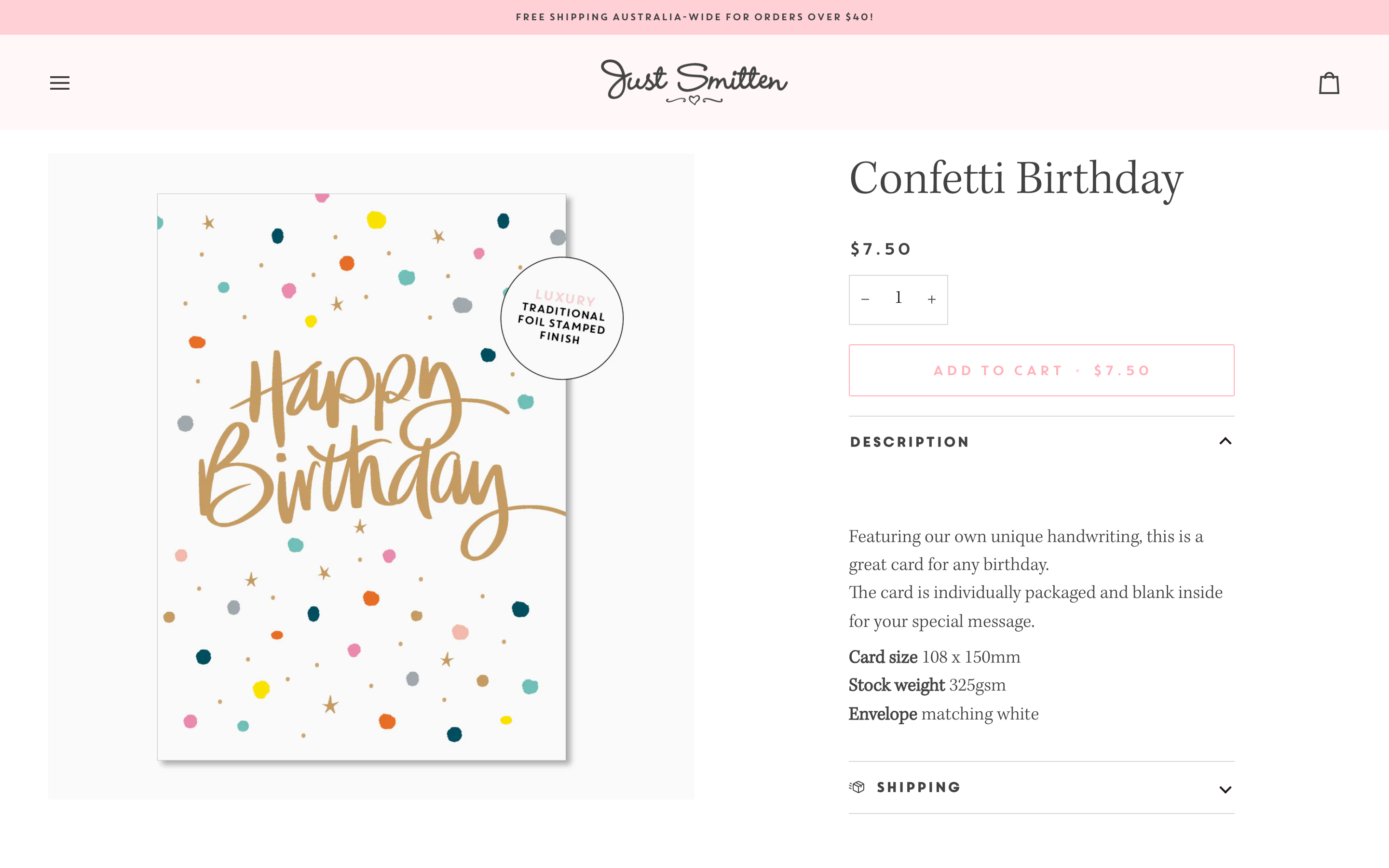
Task: Click the DESCRIPTION section heading
Action: (909, 441)
